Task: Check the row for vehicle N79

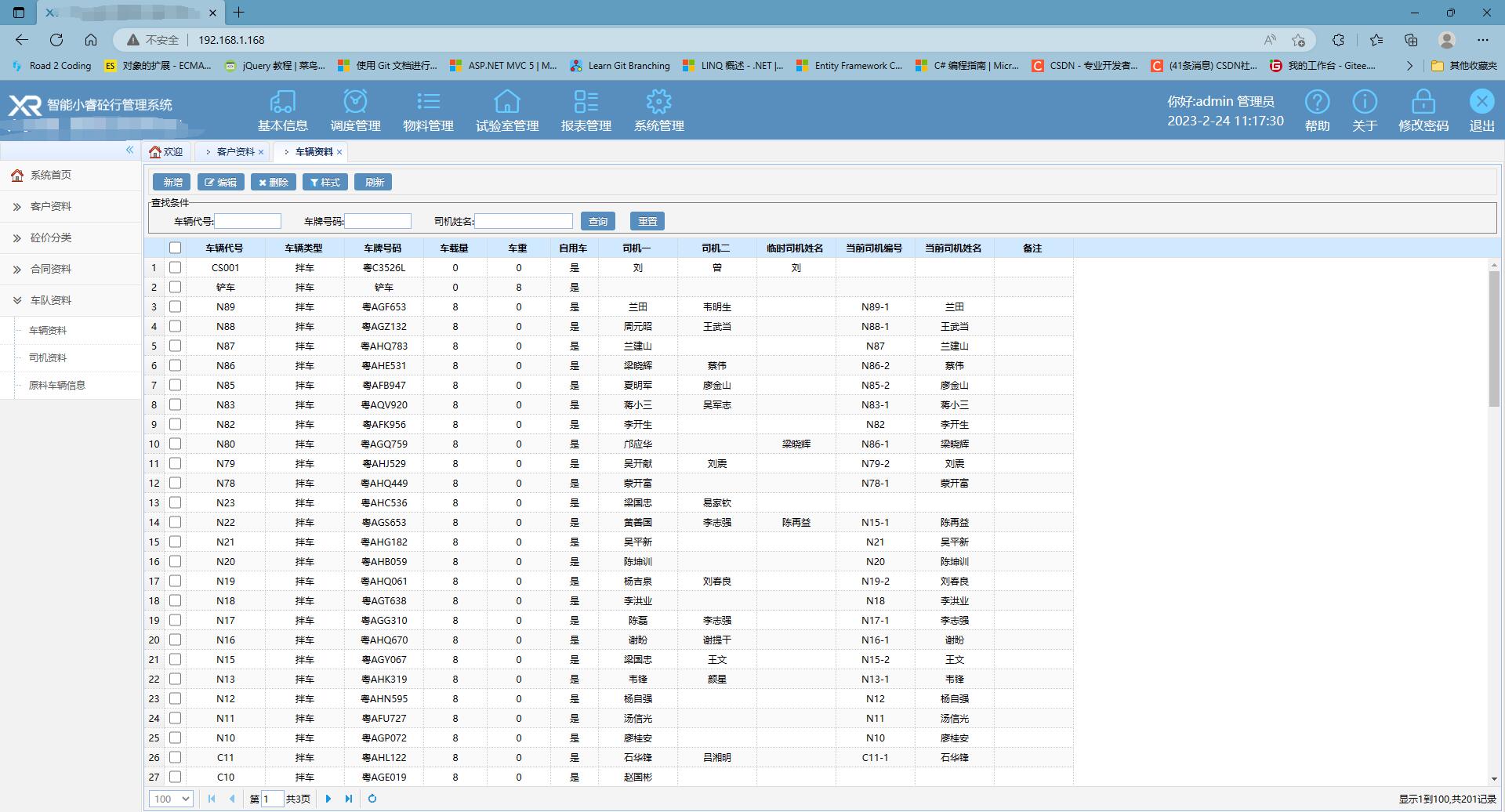Action: click(175, 463)
